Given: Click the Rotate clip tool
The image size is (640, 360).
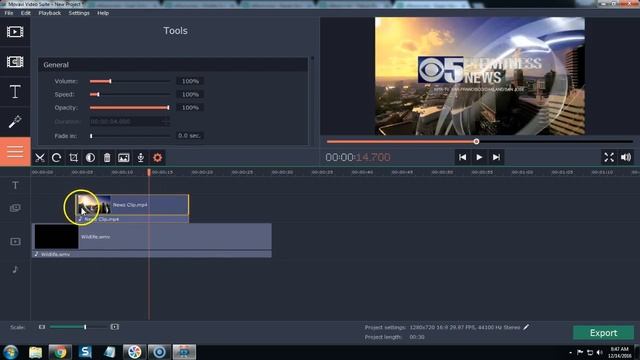Looking at the screenshot, I should pos(56,158).
